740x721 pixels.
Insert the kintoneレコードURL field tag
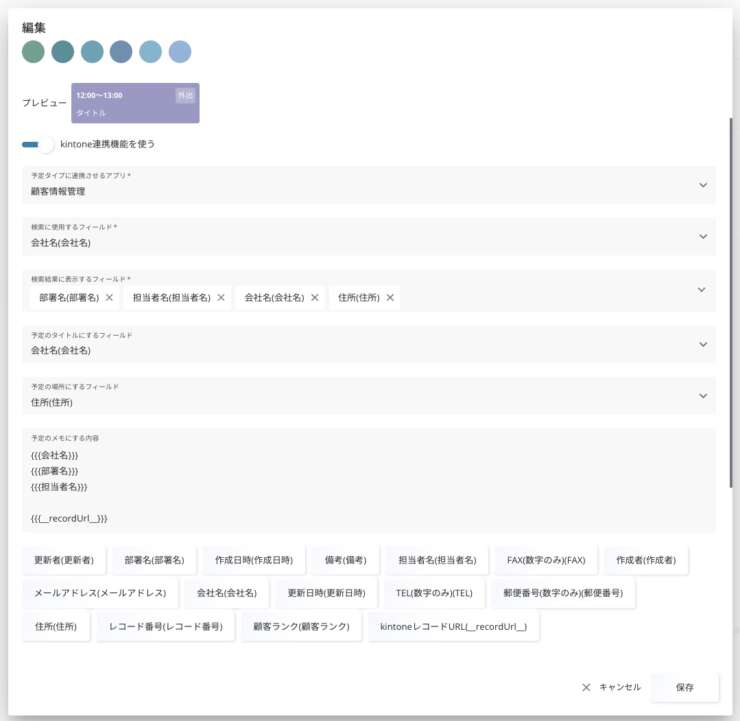[x=454, y=626]
